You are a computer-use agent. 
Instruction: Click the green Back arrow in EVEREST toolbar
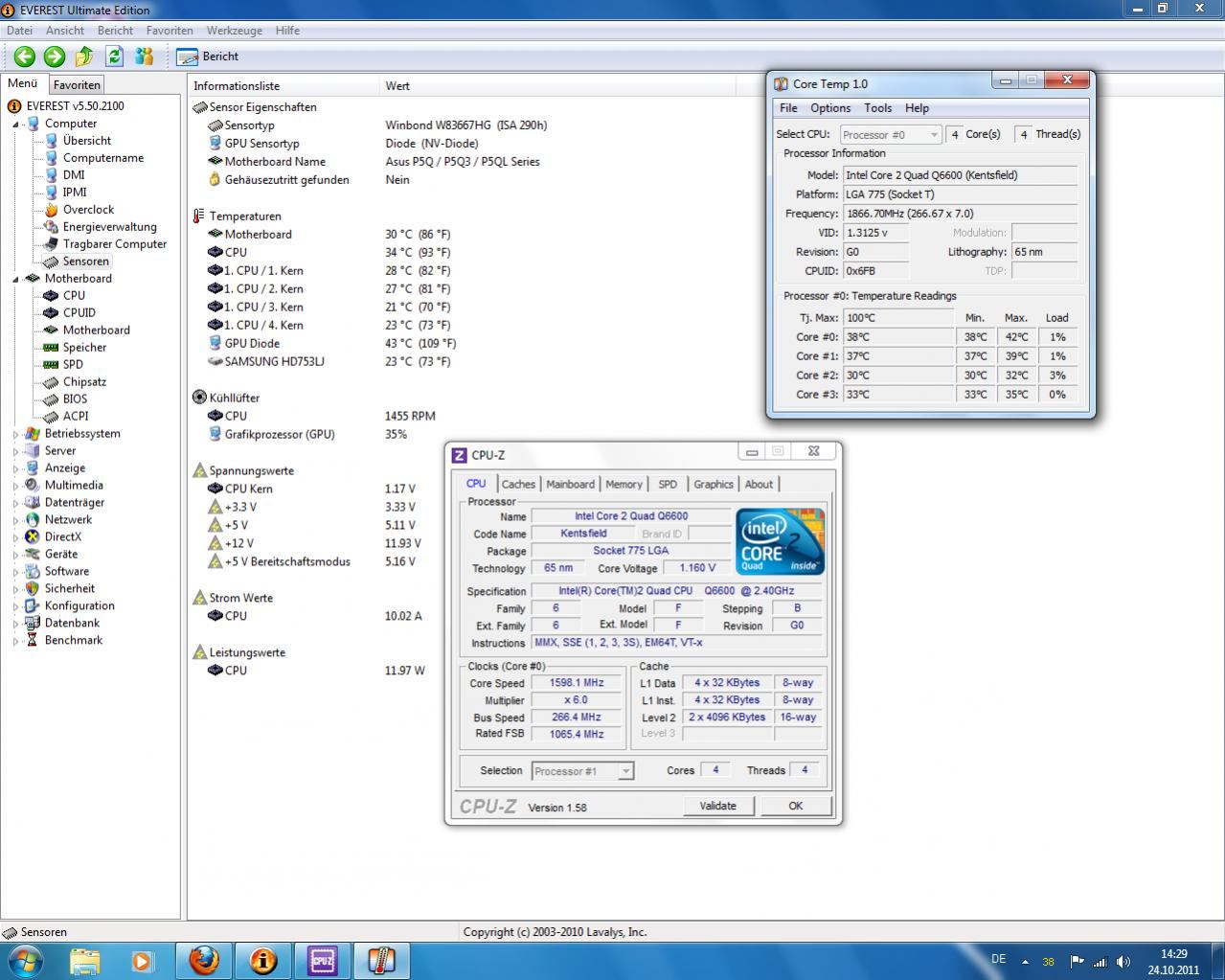tap(24, 57)
